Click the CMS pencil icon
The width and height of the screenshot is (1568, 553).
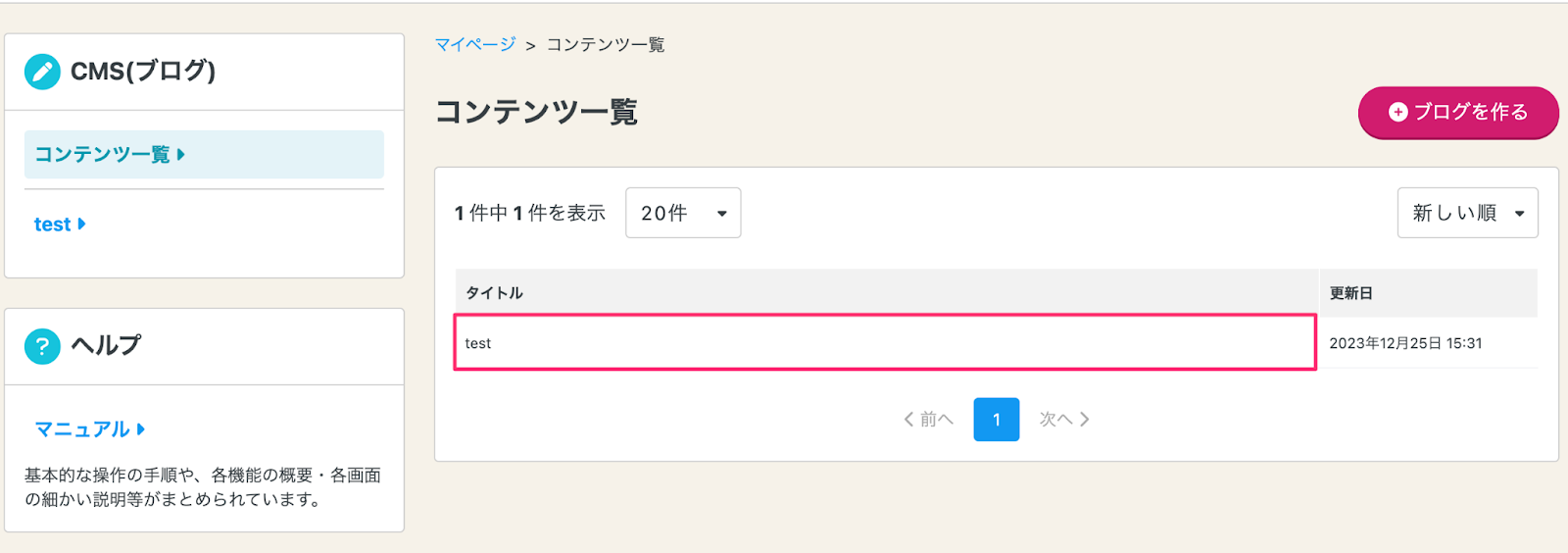coord(42,71)
